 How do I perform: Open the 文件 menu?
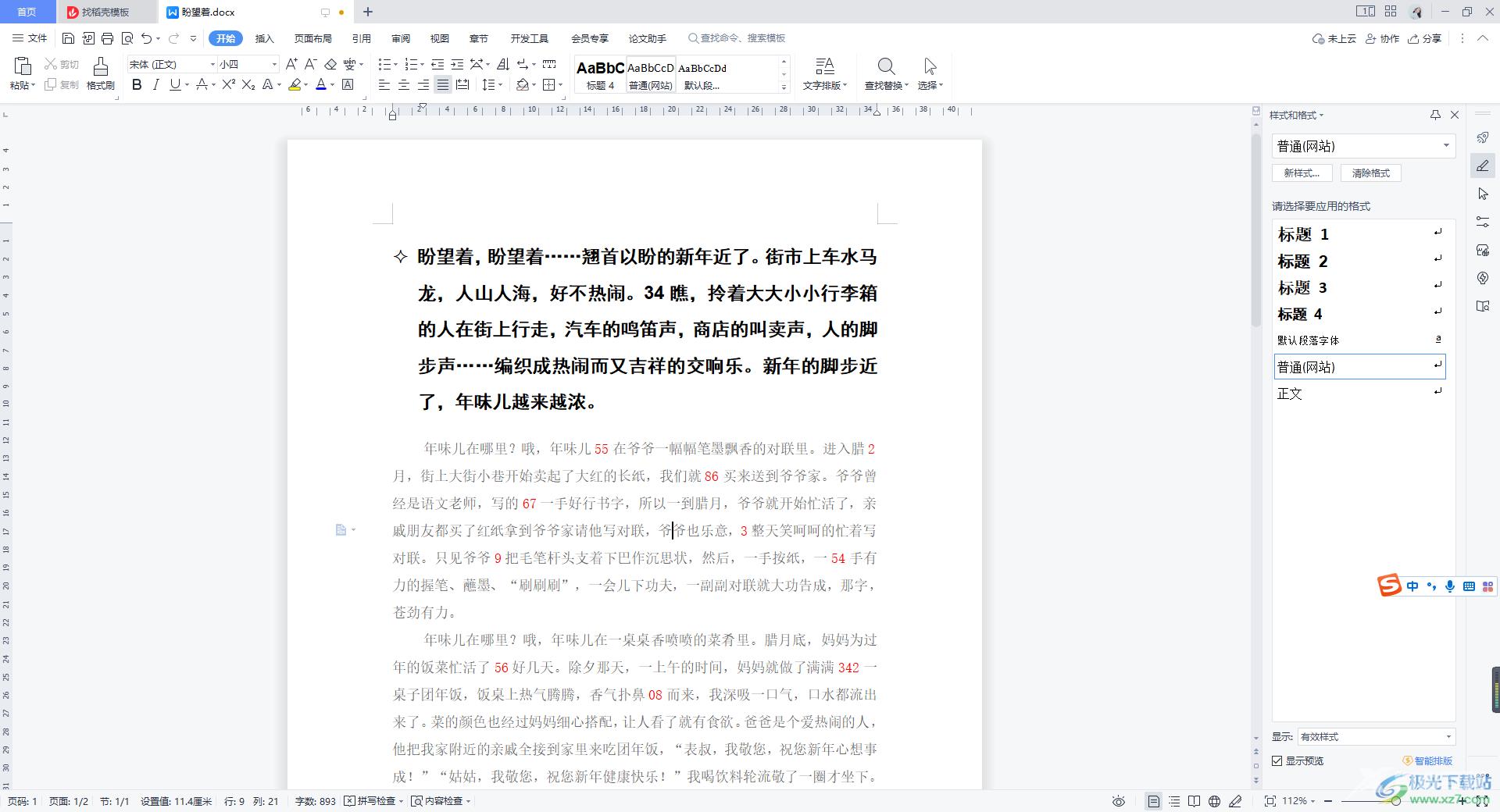30,38
